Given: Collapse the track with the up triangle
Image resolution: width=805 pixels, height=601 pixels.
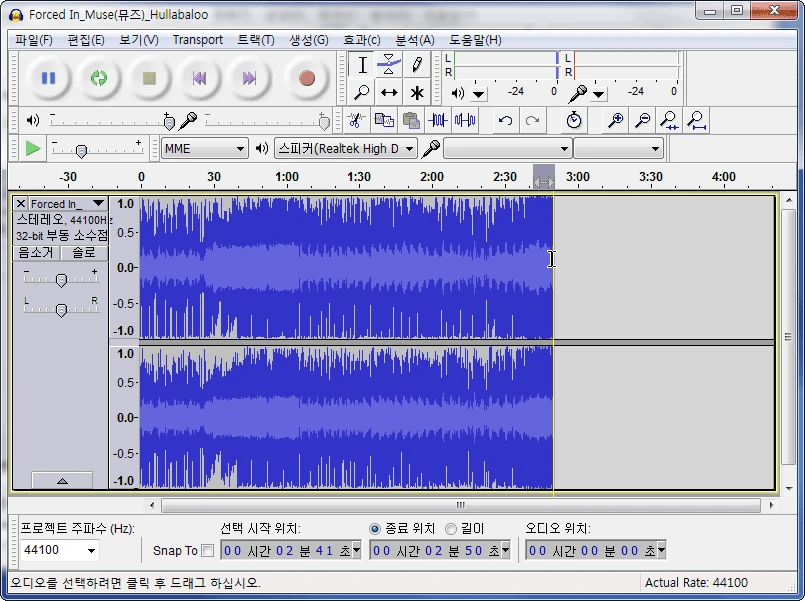Looking at the screenshot, I should pyautogui.click(x=62, y=481).
